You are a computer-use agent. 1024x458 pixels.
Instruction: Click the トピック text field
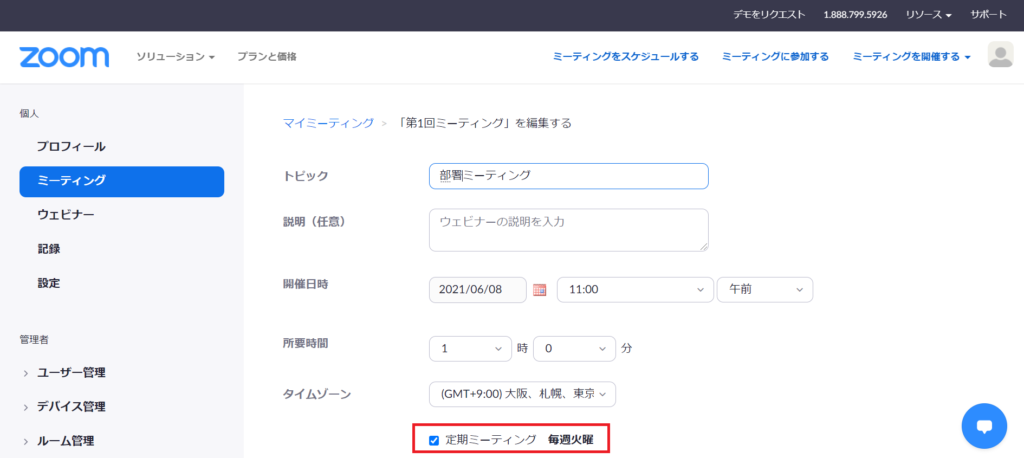pyautogui.click(x=568, y=176)
